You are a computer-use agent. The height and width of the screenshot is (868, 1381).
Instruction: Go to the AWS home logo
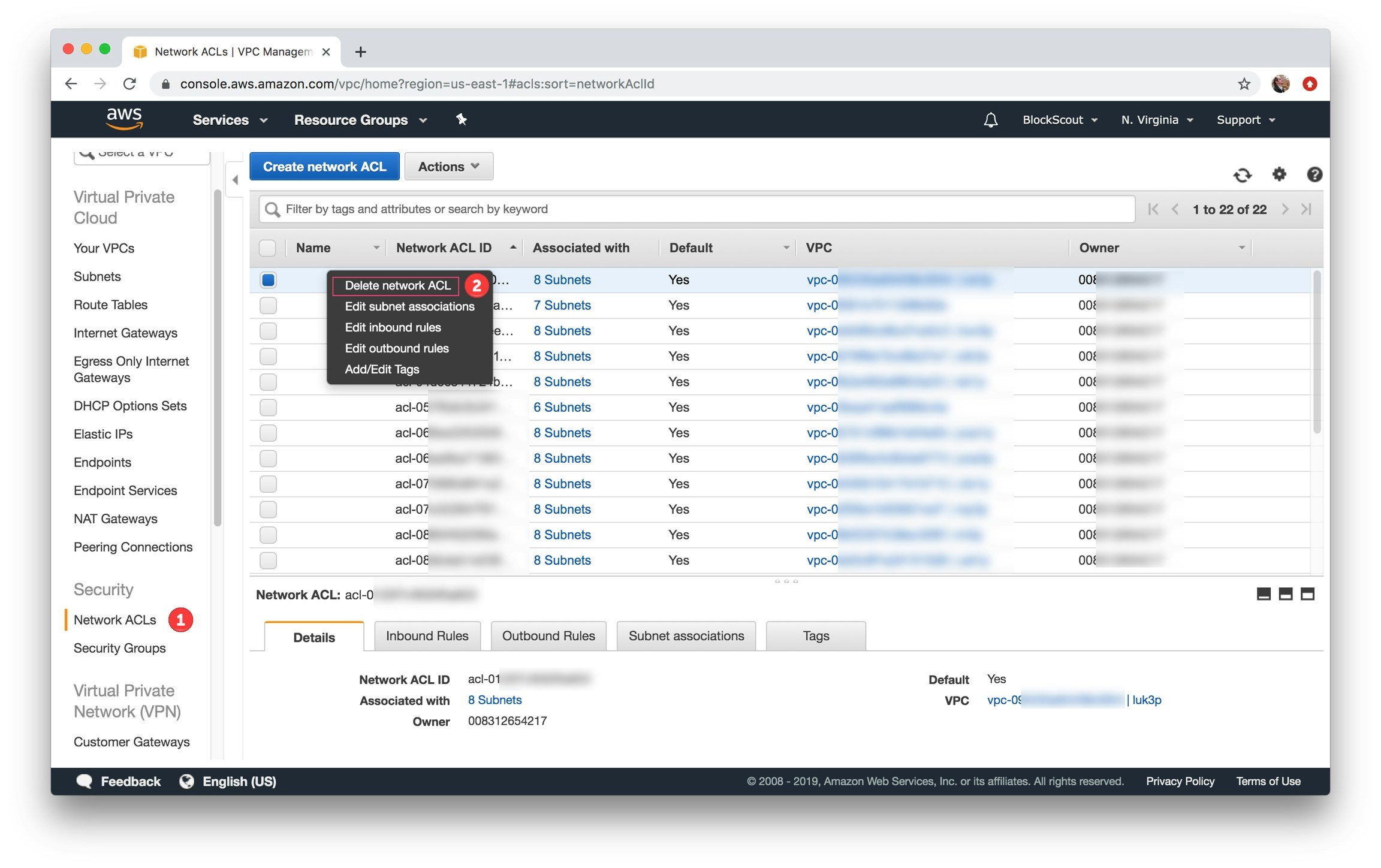[x=124, y=119]
